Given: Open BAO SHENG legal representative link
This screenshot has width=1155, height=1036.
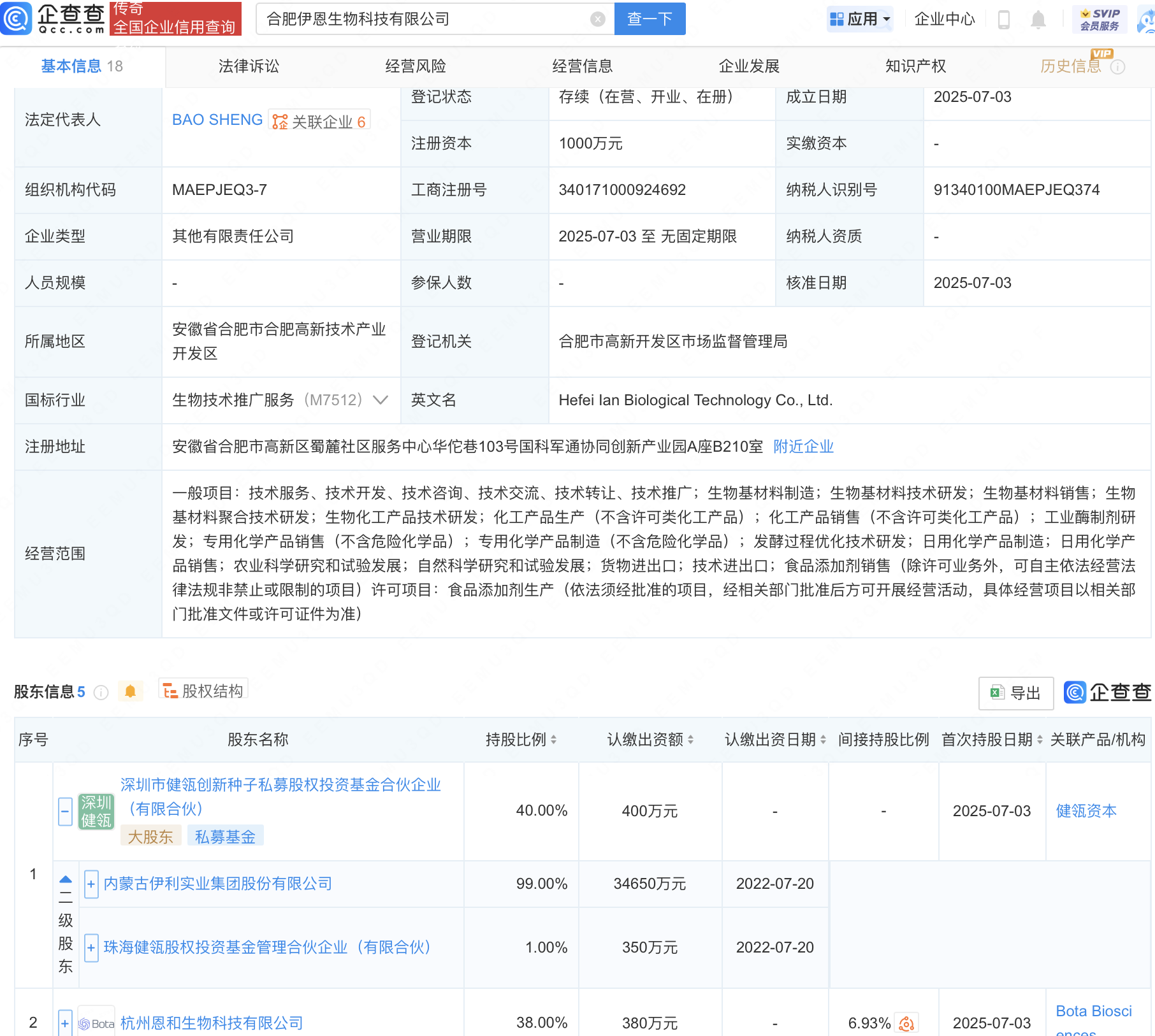Looking at the screenshot, I should coord(217,120).
